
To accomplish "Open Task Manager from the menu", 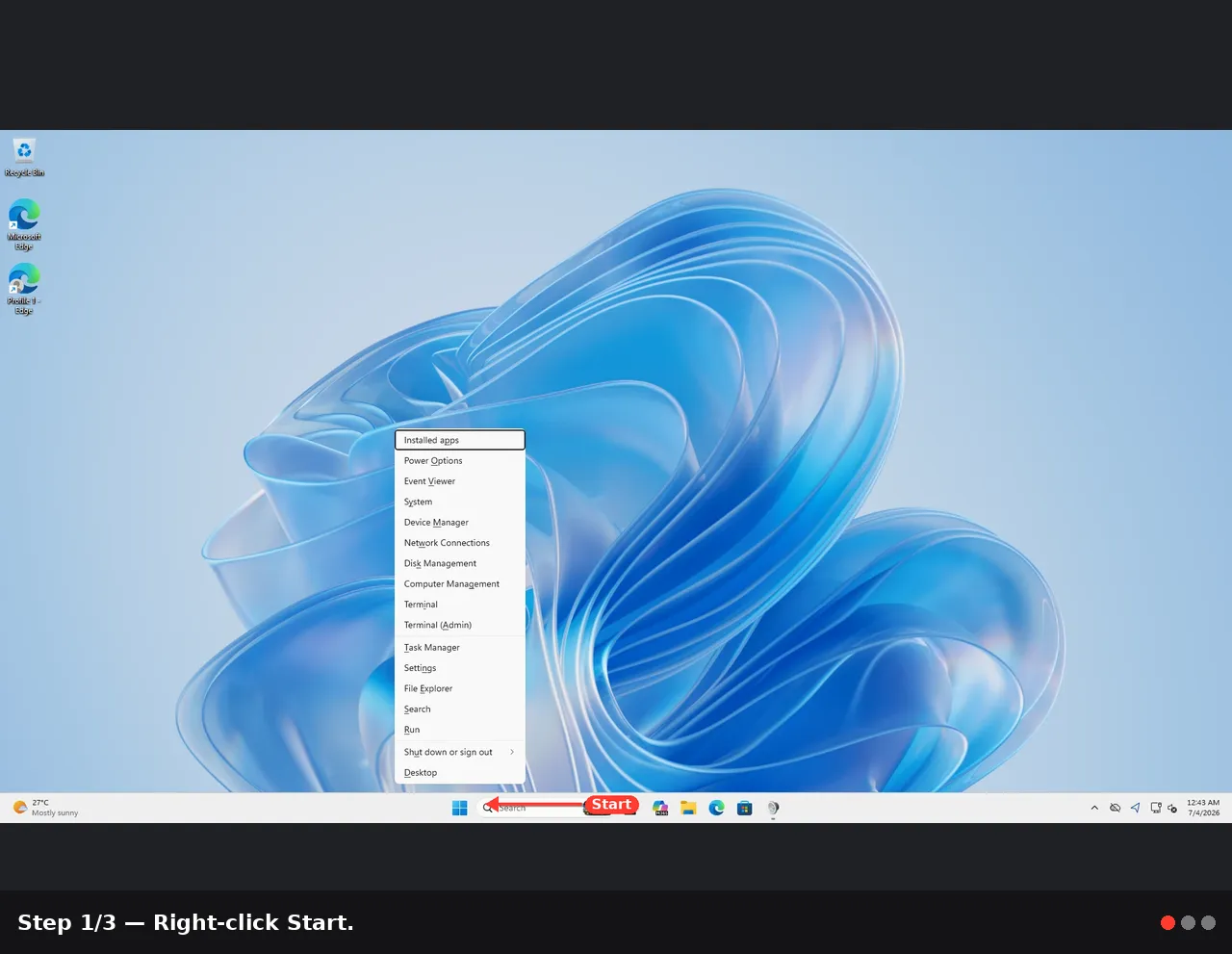I will (460, 647).
